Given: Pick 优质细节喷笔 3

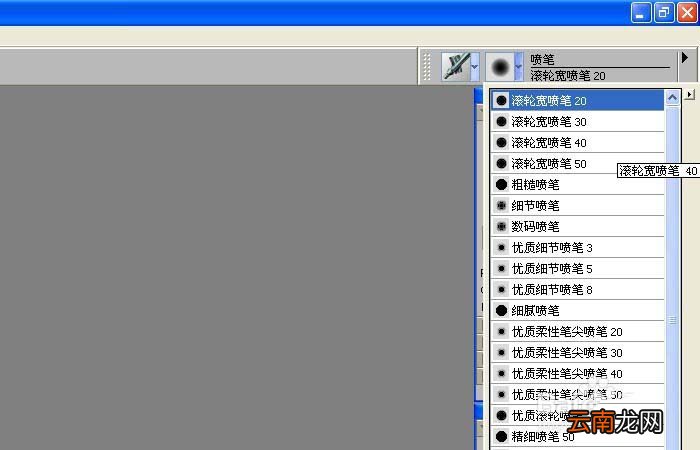Looking at the screenshot, I should pyautogui.click(x=577, y=247).
